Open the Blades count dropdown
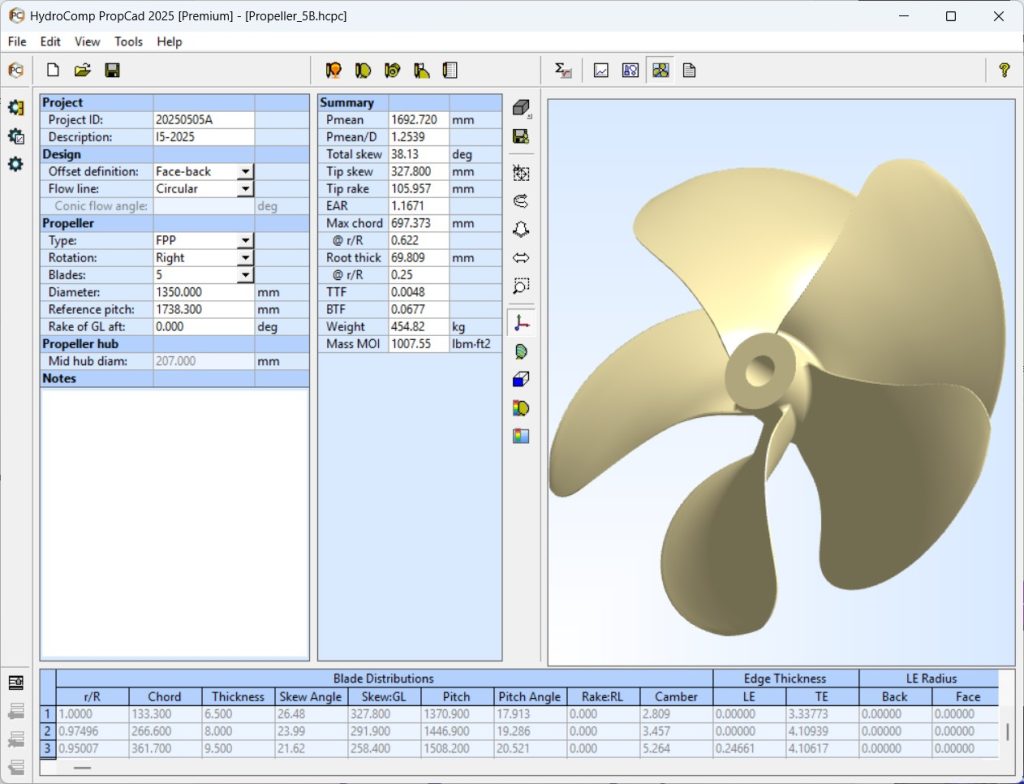 (x=245, y=275)
